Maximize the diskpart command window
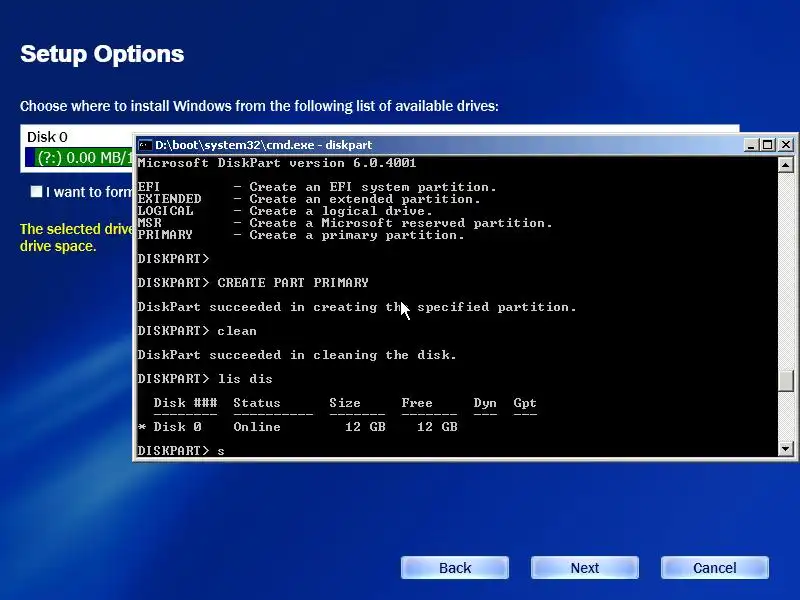Viewport: 800px width, 600px height. (767, 145)
